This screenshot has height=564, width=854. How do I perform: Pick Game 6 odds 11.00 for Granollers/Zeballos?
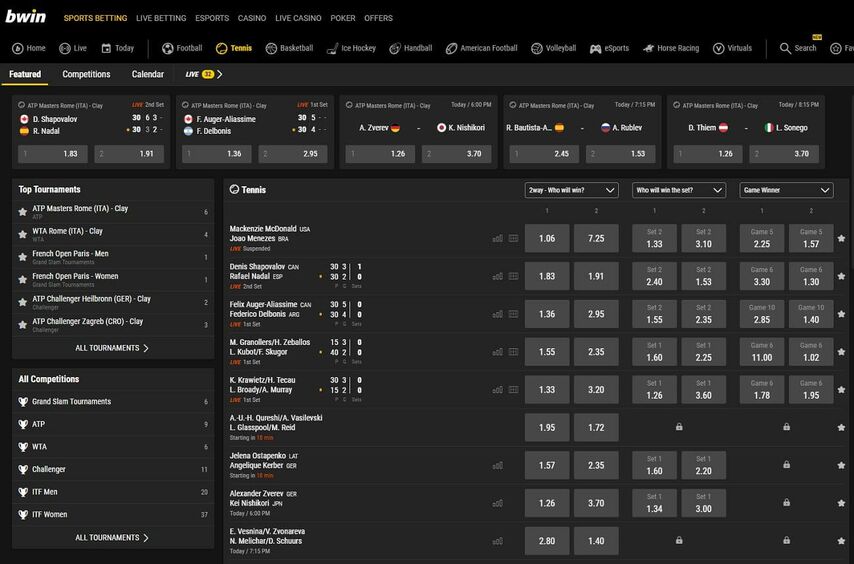[761, 352]
